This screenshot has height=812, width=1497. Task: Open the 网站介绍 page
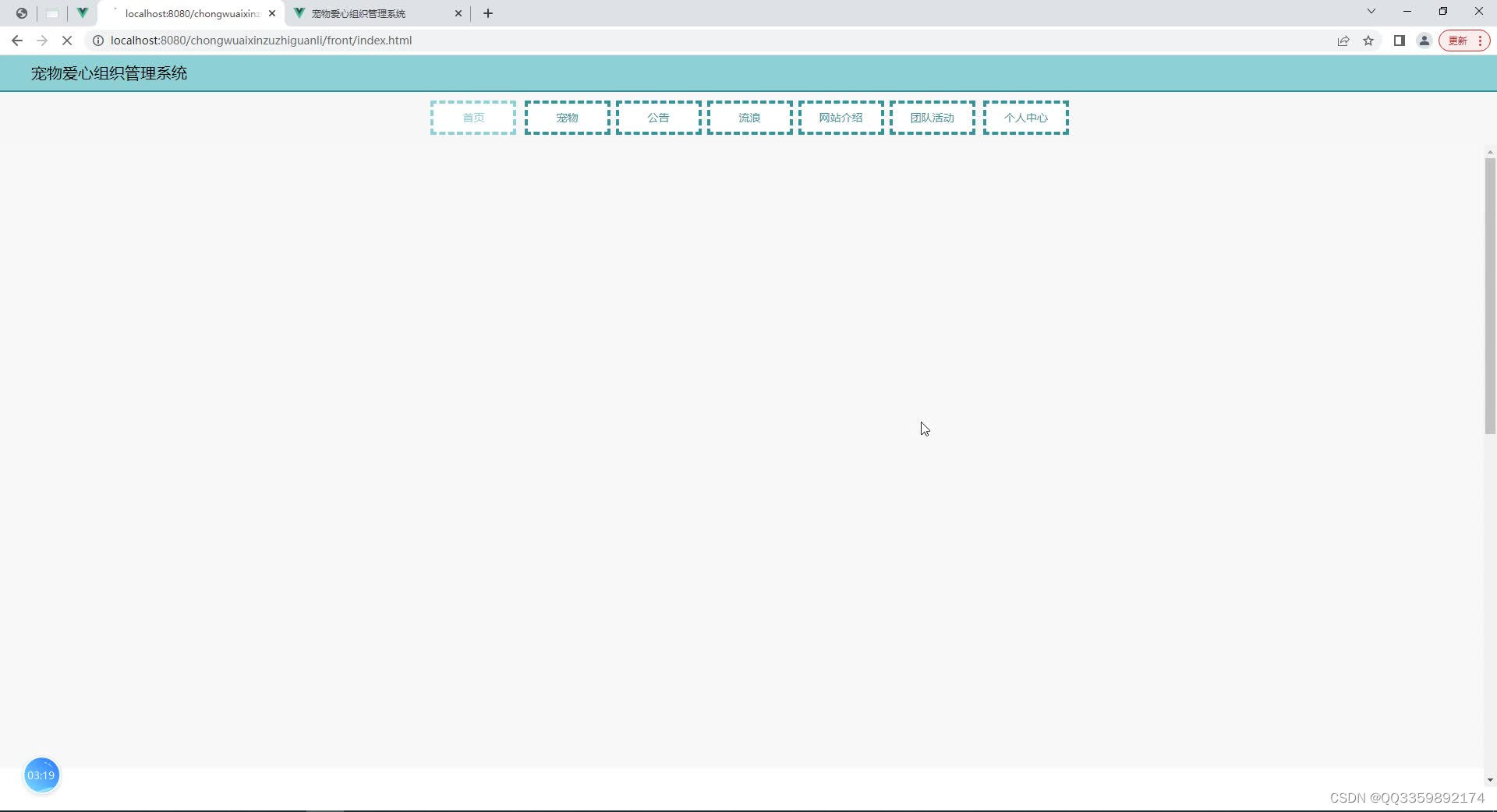click(x=841, y=118)
